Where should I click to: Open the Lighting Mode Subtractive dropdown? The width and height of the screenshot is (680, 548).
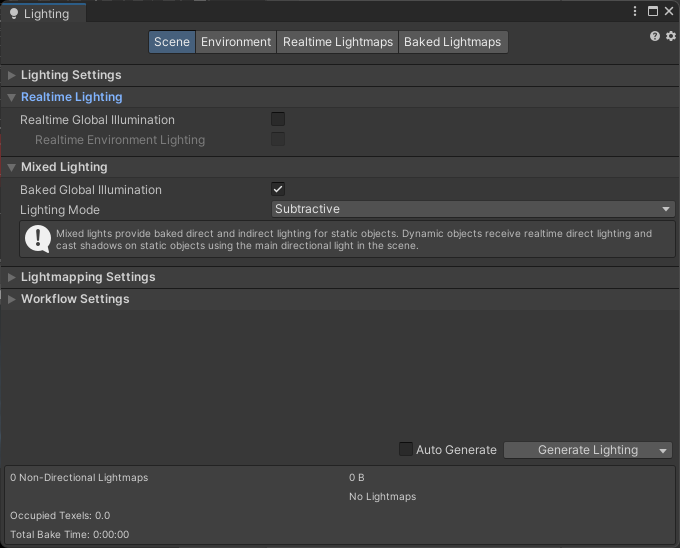coord(473,209)
